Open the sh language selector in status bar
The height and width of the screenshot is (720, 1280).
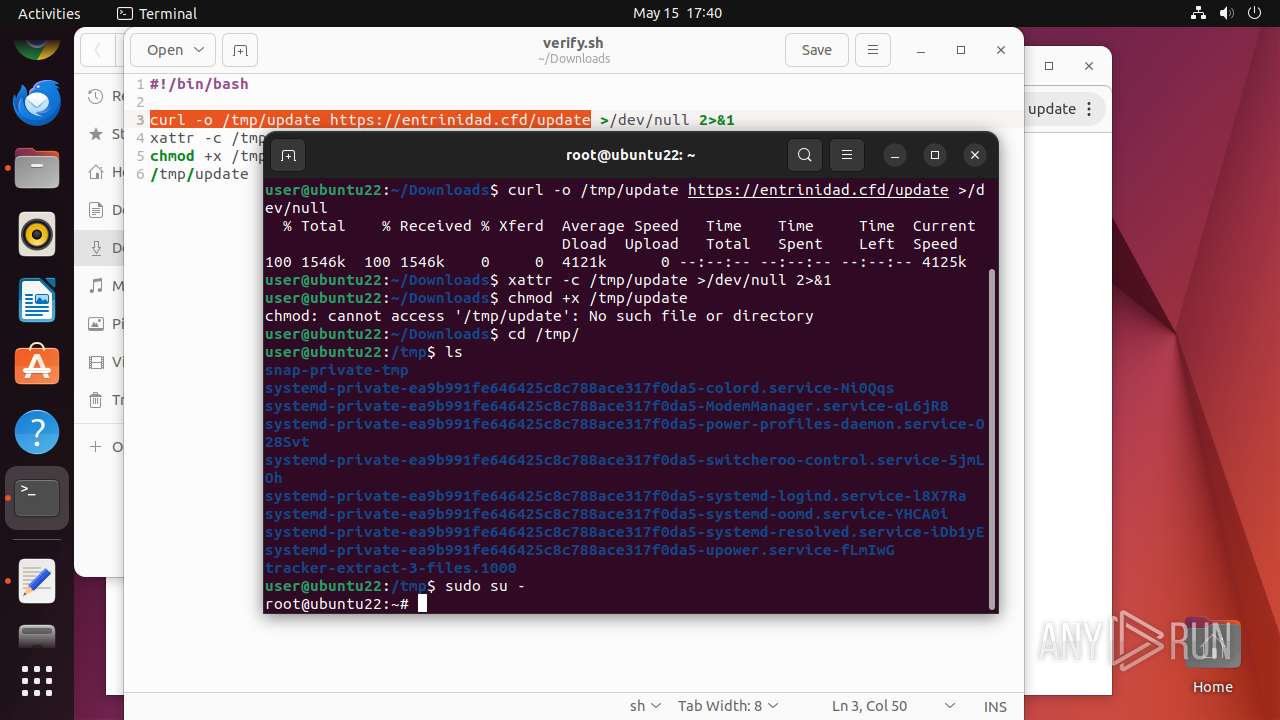(x=645, y=706)
